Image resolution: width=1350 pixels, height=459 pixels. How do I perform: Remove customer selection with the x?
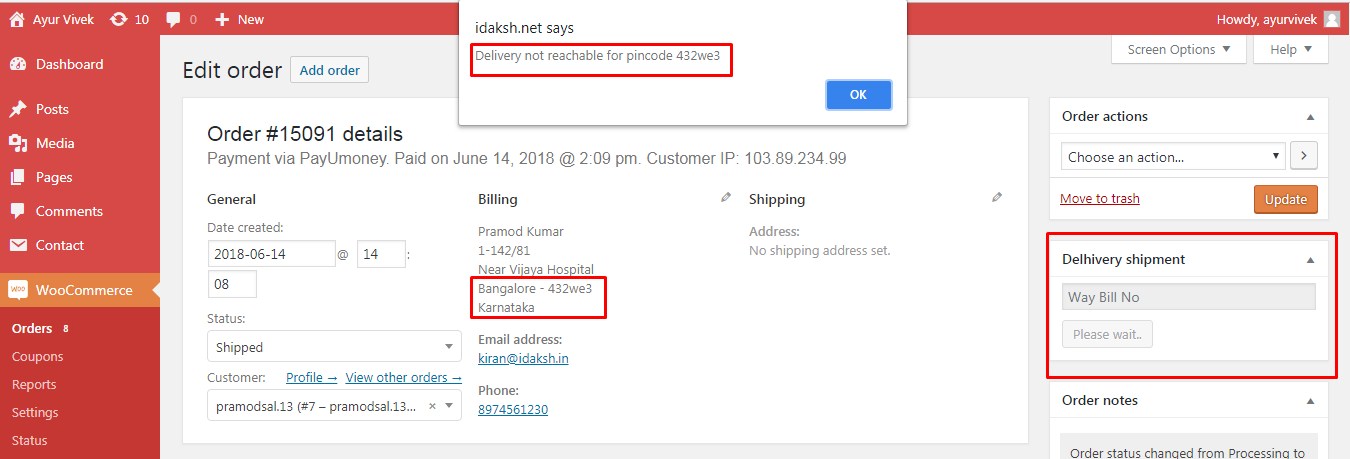pos(432,406)
